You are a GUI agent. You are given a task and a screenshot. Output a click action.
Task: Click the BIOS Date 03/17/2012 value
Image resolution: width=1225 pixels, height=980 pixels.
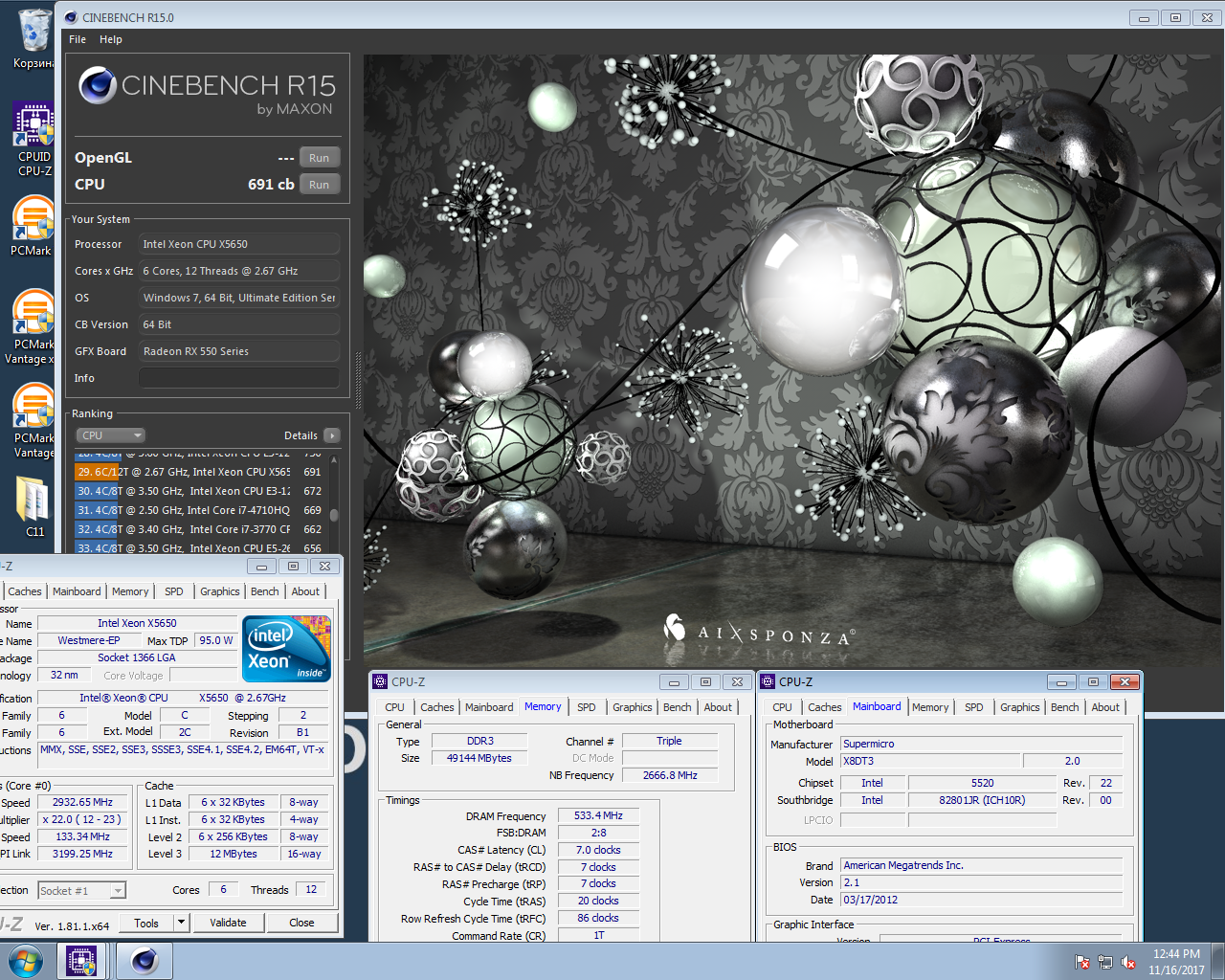coord(981,900)
